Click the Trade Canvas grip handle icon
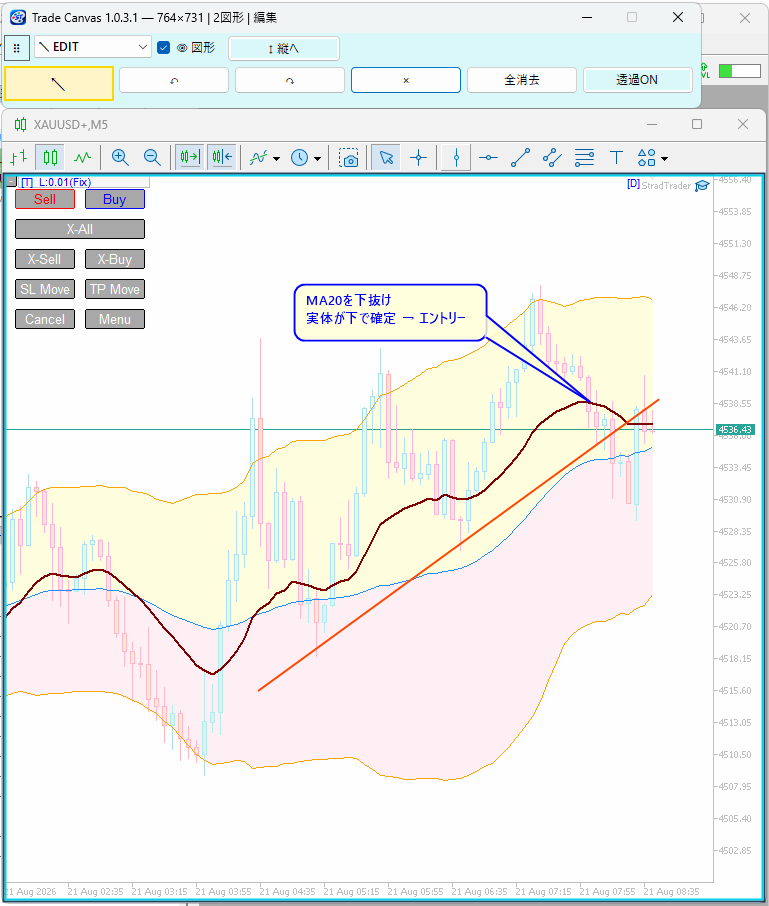 coord(17,48)
